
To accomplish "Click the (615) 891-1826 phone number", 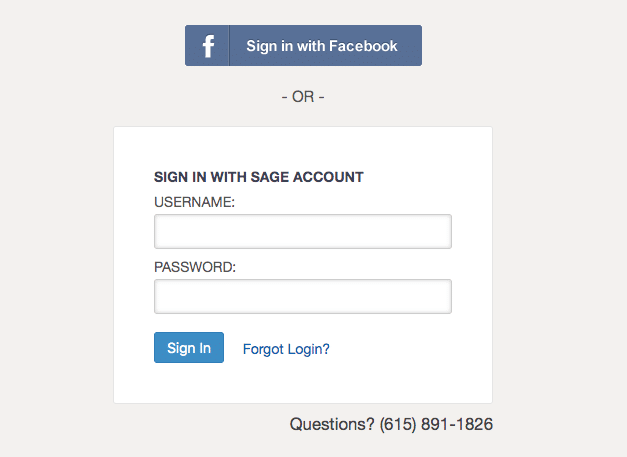I will tap(436, 424).
